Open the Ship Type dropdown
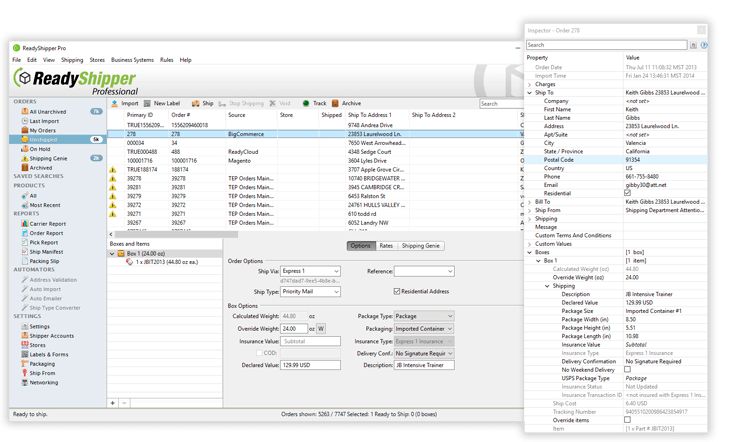This screenshot has width=730, height=442. [x=311, y=292]
